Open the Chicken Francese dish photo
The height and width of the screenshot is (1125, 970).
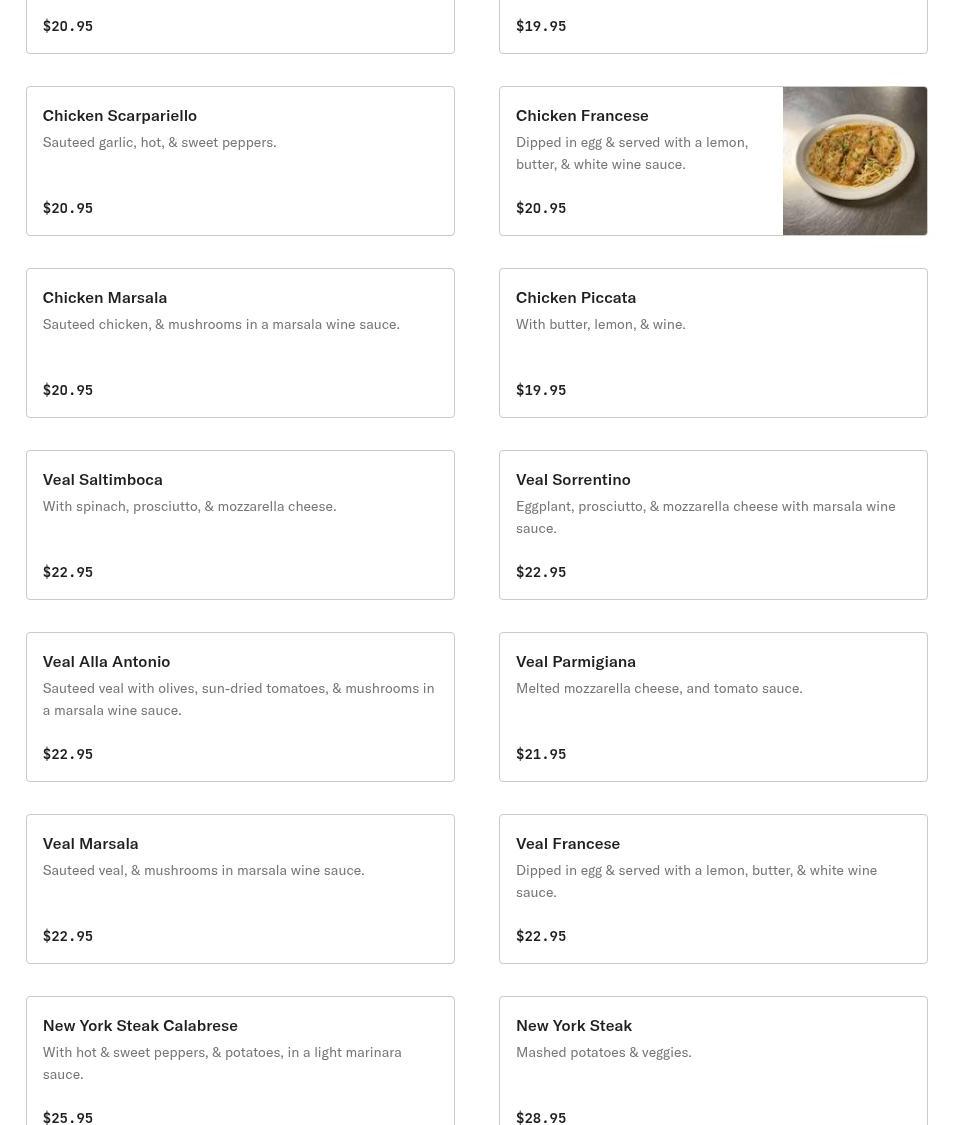pos(854,161)
